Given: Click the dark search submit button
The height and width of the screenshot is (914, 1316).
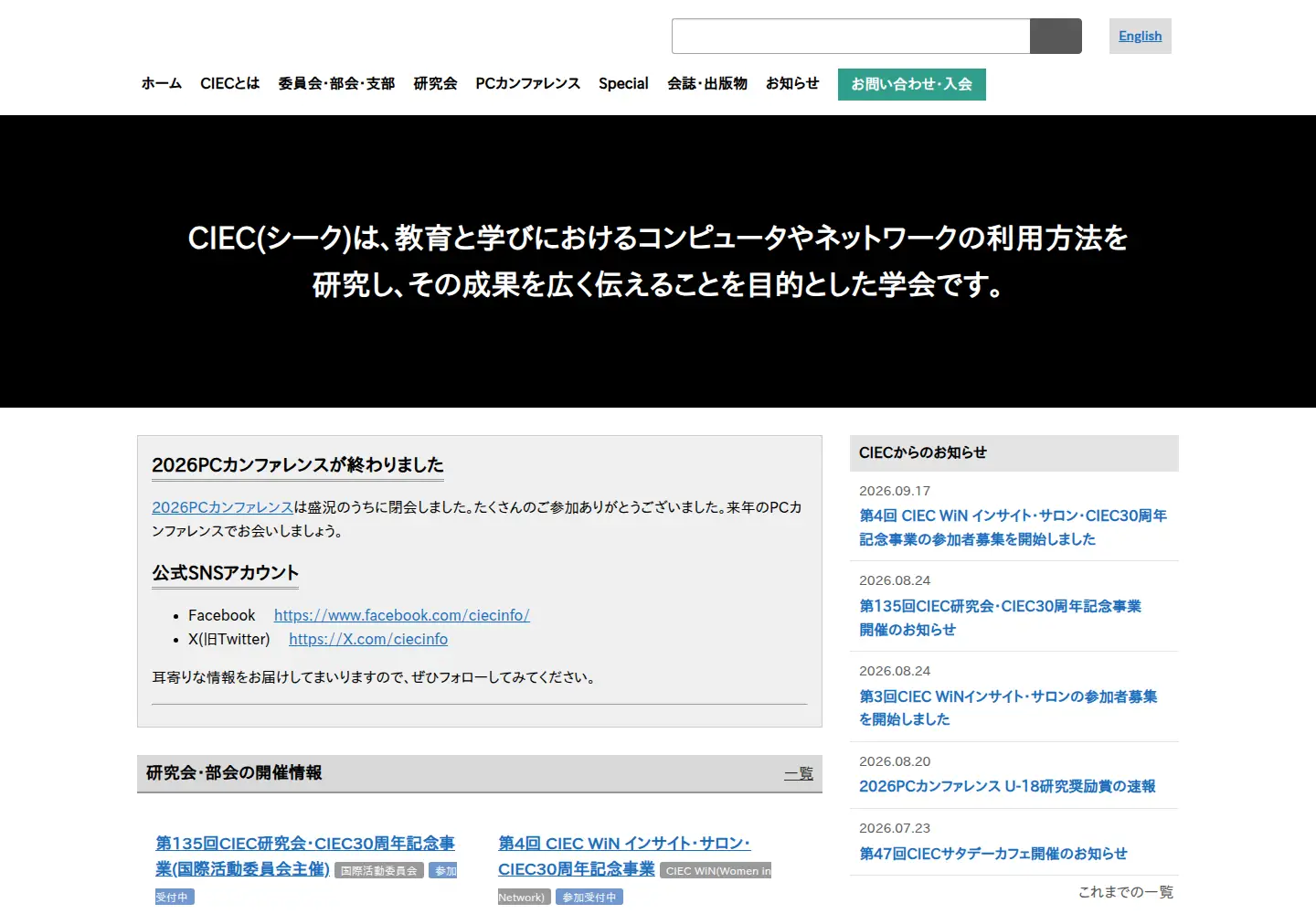Looking at the screenshot, I should (1056, 37).
